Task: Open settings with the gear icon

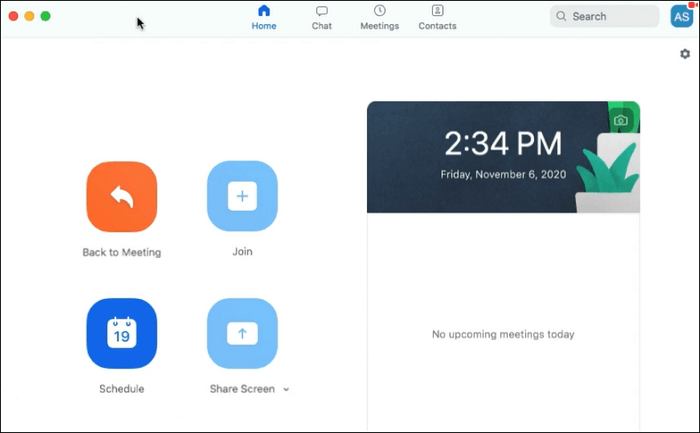Action: pyautogui.click(x=685, y=54)
